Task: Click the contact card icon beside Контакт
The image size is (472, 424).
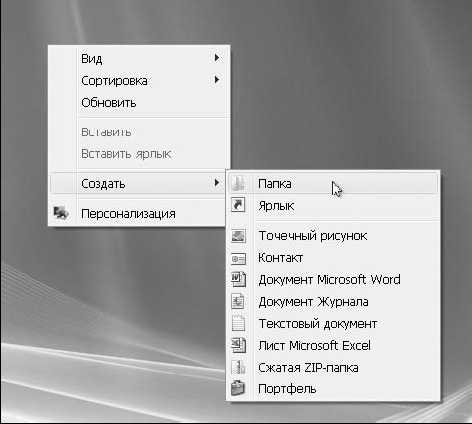Action: coord(238,259)
